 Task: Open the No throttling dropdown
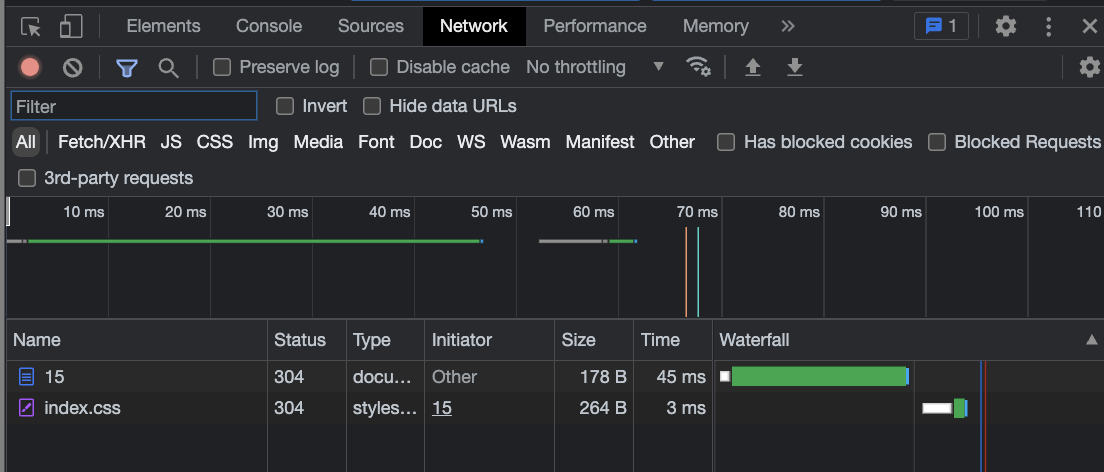595,67
